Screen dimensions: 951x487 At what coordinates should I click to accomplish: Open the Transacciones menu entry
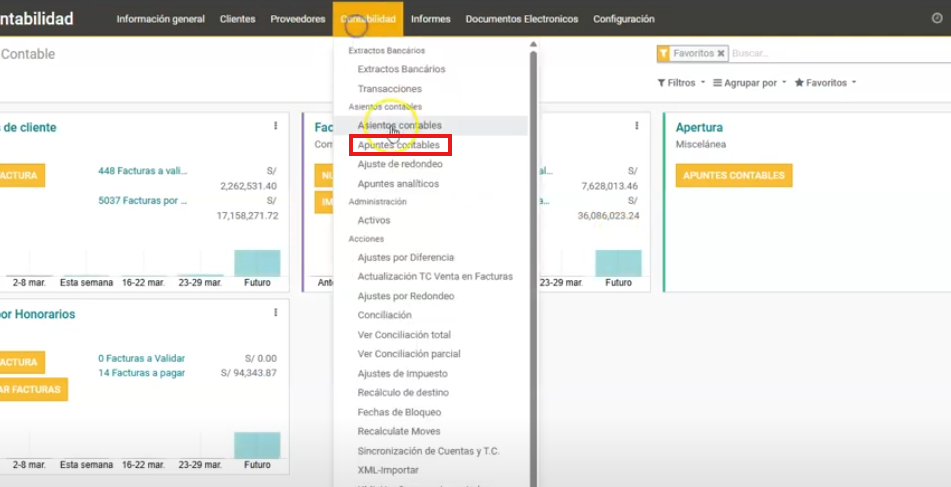click(389, 89)
